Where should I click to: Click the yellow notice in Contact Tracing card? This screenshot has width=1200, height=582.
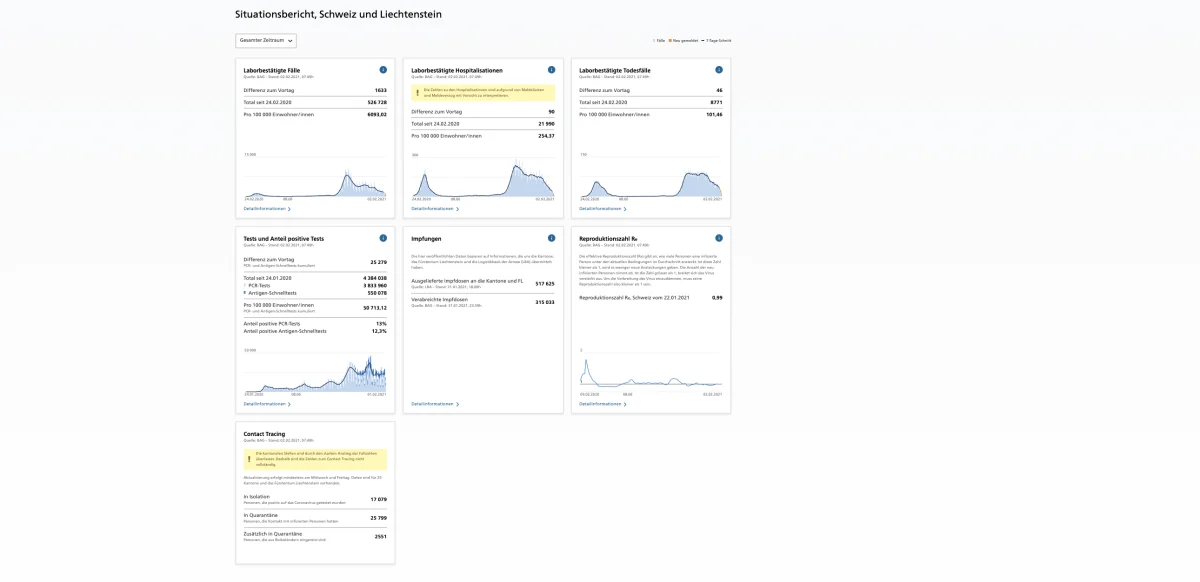[x=315, y=459]
